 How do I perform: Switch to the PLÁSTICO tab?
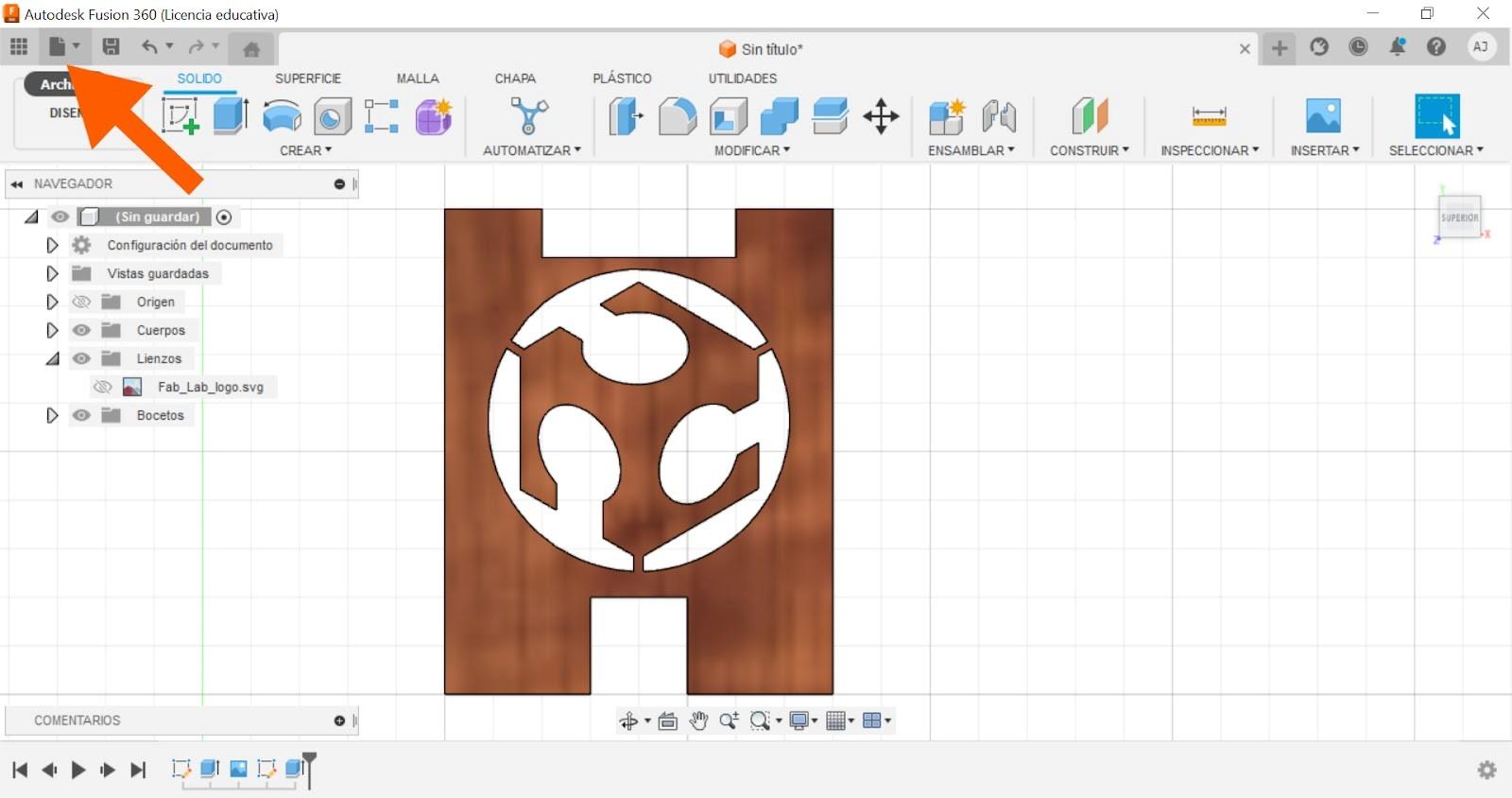click(622, 78)
